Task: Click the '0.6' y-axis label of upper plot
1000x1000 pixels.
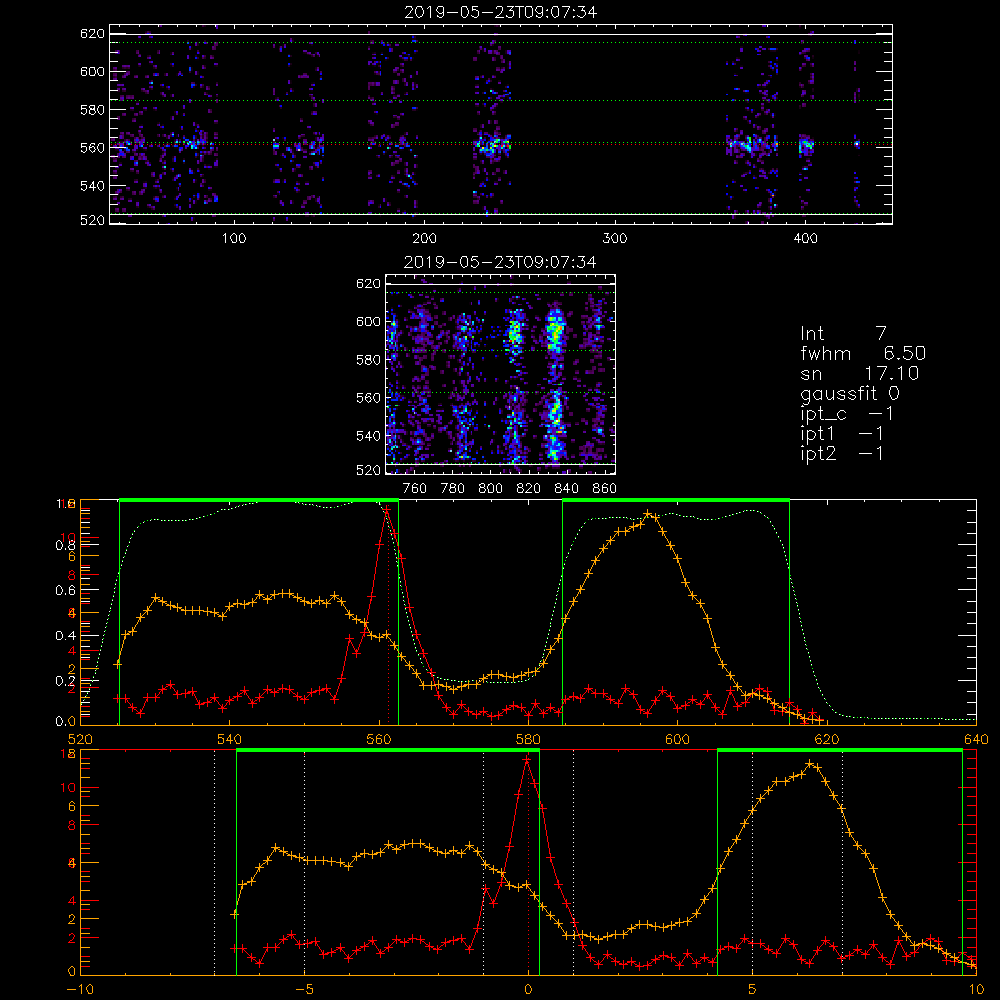Action: point(65,590)
